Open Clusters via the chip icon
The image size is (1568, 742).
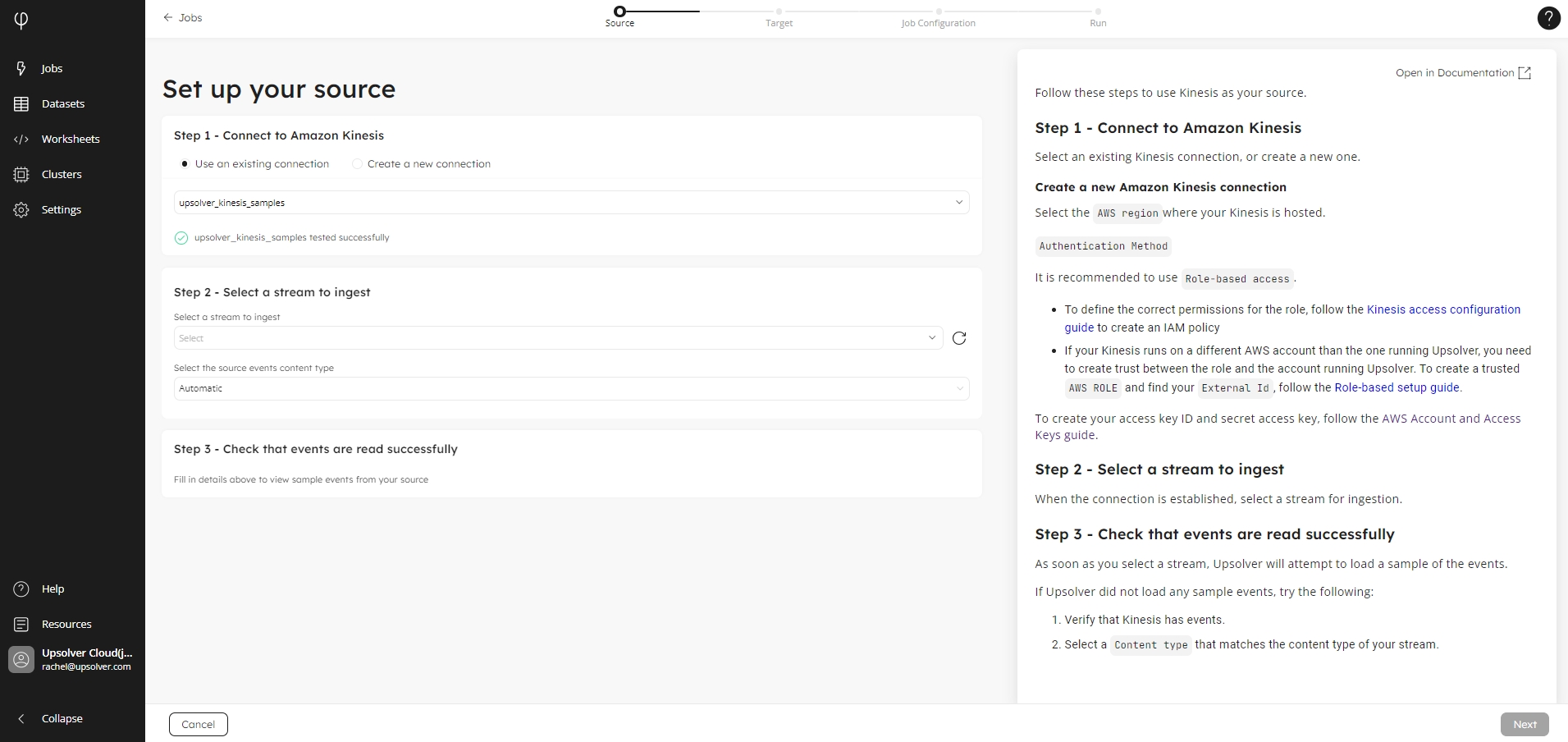pyautogui.click(x=21, y=174)
